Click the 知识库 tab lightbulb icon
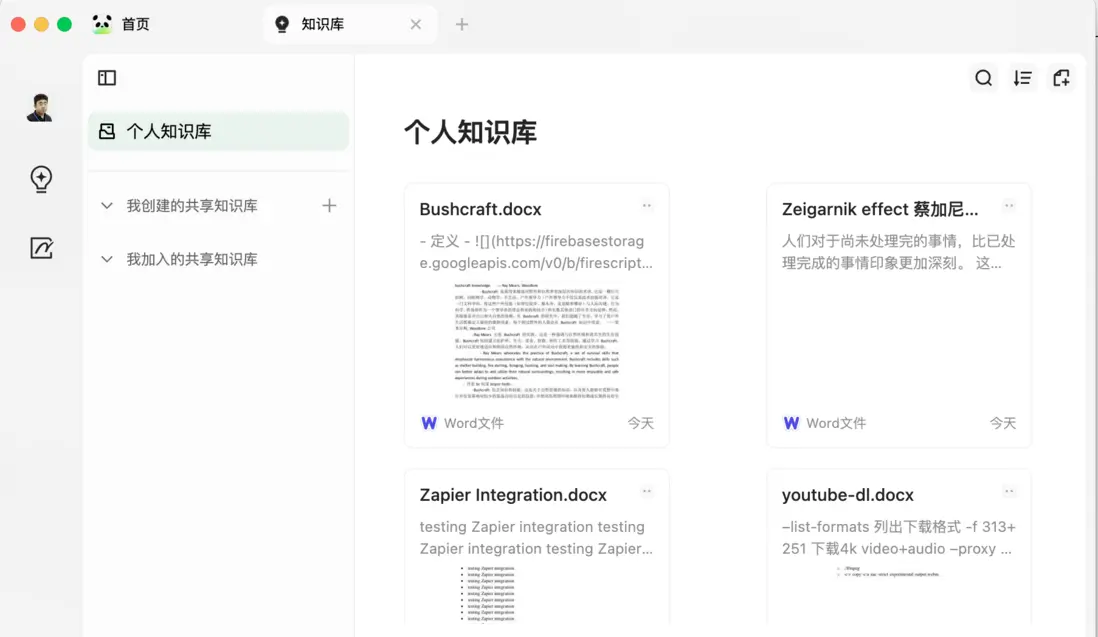 (x=282, y=24)
